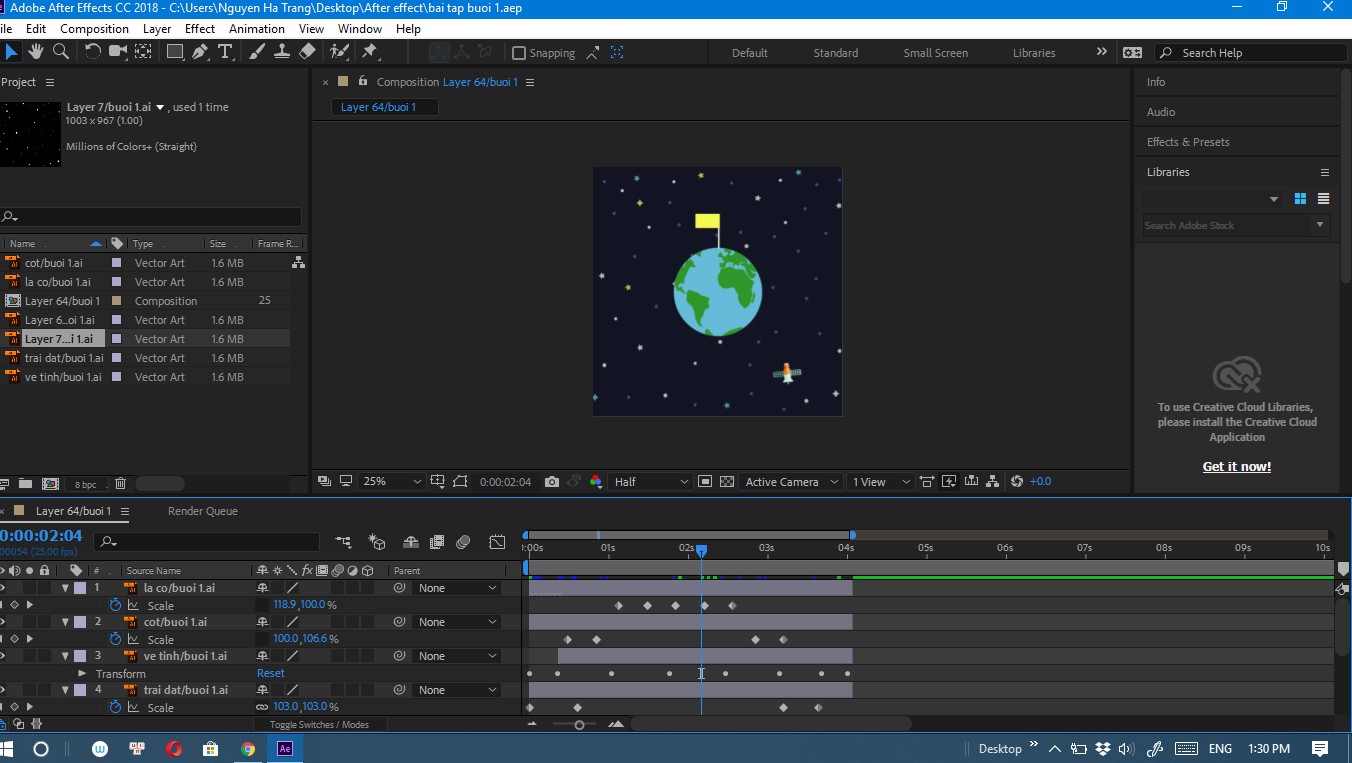Expand the Transform group of ve tinh layer
The width and height of the screenshot is (1352, 763).
(x=83, y=674)
